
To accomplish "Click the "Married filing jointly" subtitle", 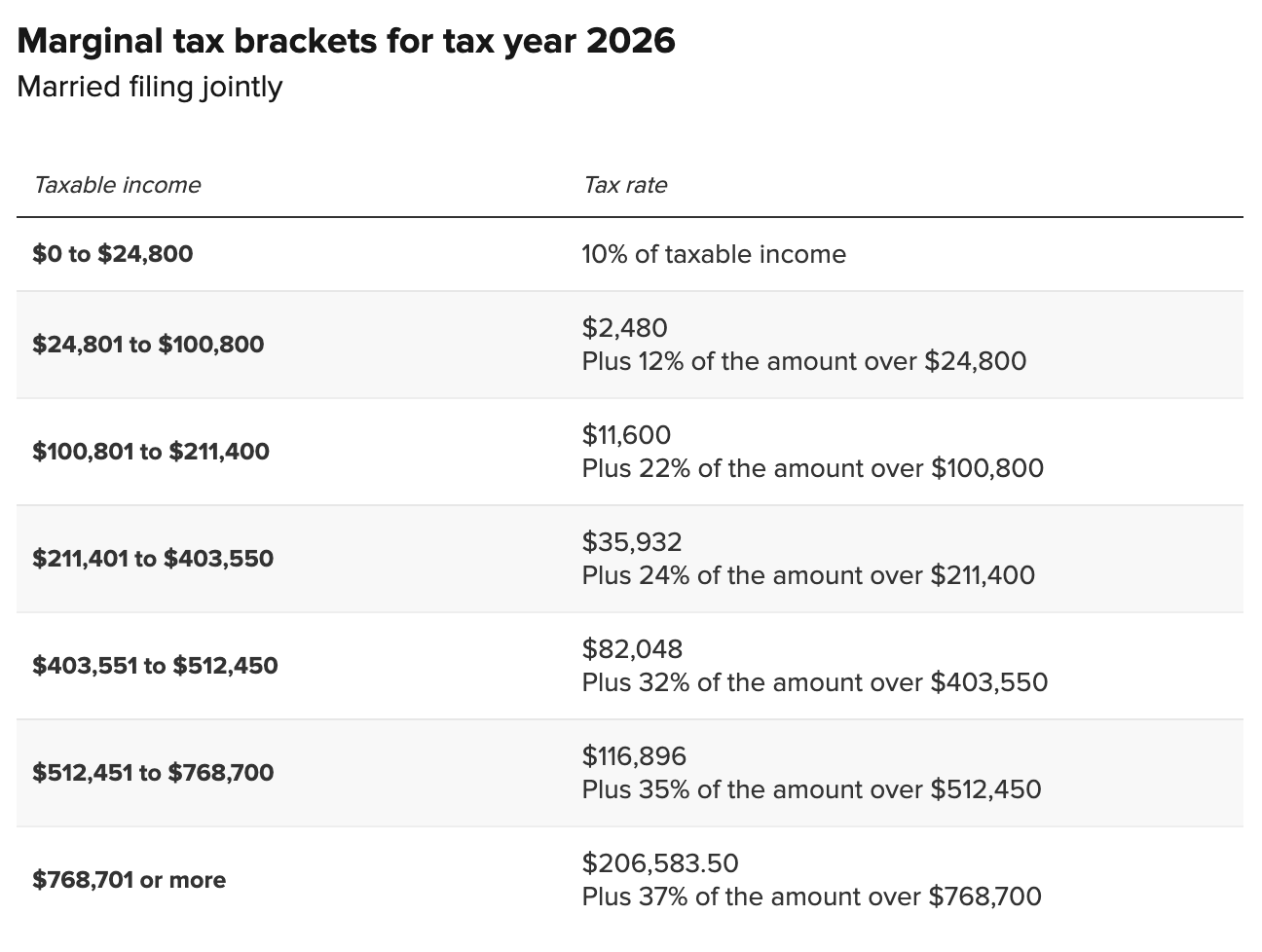I will [x=150, y=87].
